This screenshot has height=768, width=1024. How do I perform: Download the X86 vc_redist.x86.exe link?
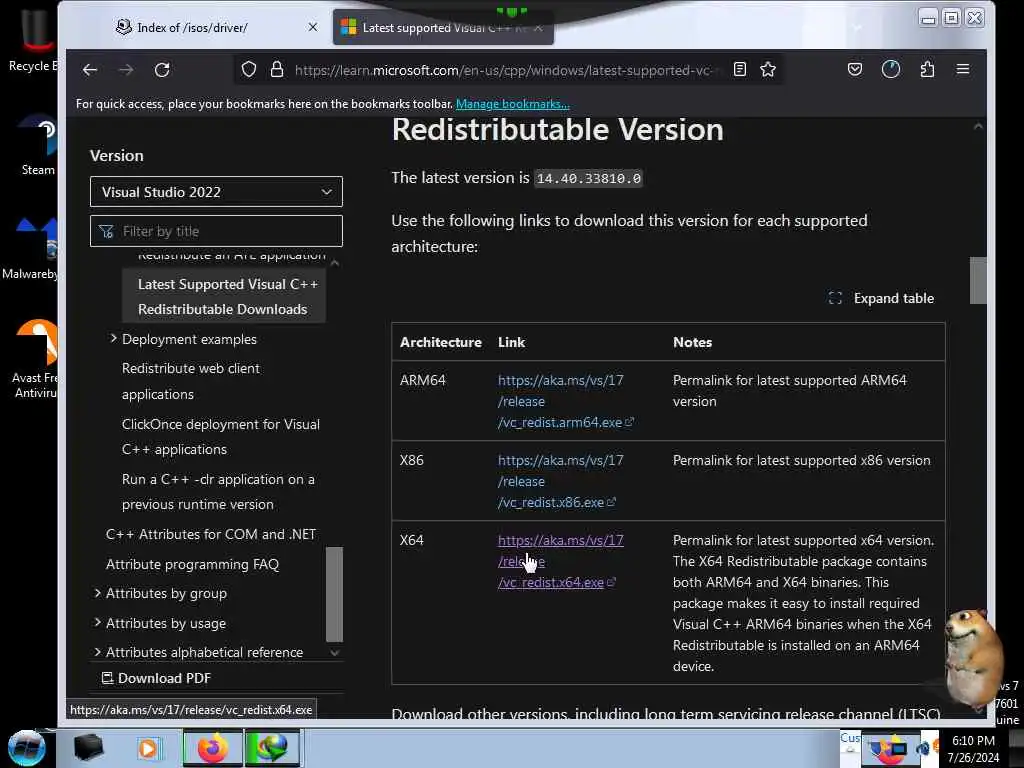[560, 481]
